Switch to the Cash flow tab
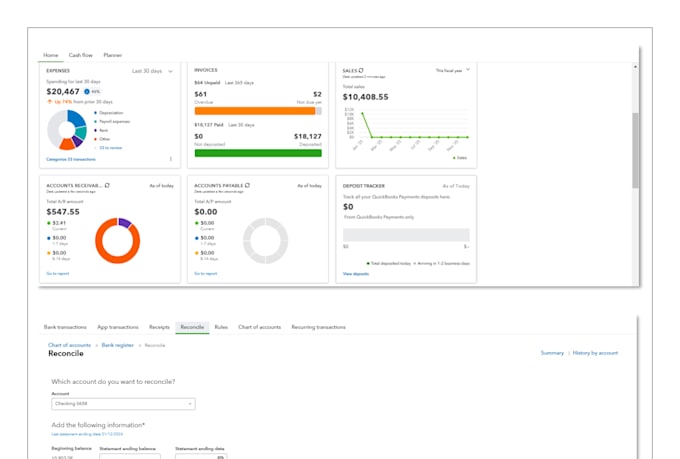Image resolution: width=680 pixels, height=459 pixels. (81, 55)
